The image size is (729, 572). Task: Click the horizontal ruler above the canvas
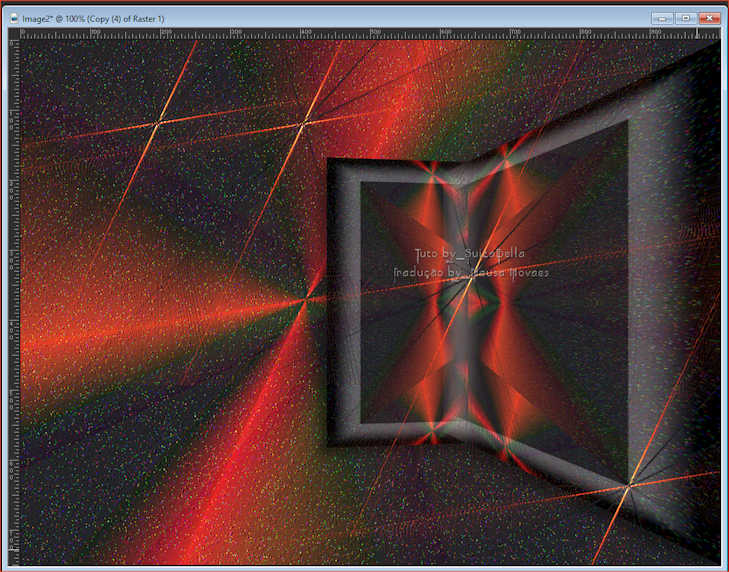click(x=370, y=34)
